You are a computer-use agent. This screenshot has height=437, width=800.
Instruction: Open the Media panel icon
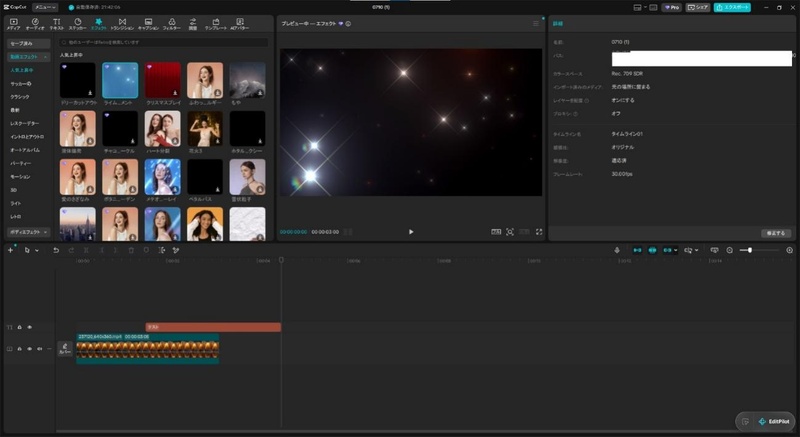point(13,23)
